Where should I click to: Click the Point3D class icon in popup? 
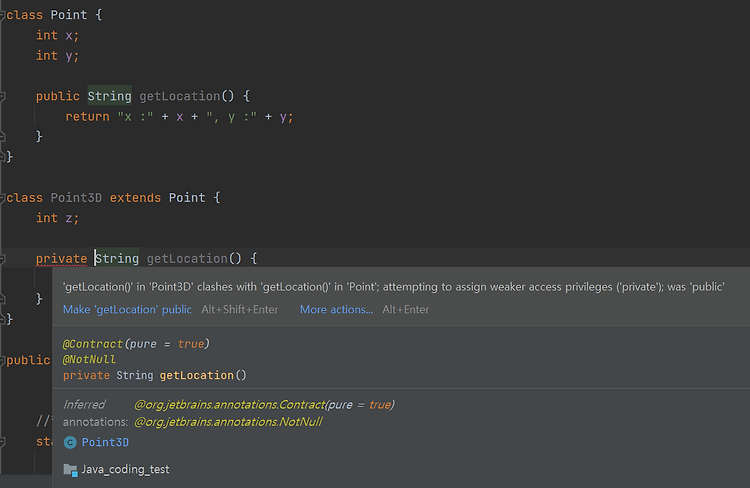[70, 443]
